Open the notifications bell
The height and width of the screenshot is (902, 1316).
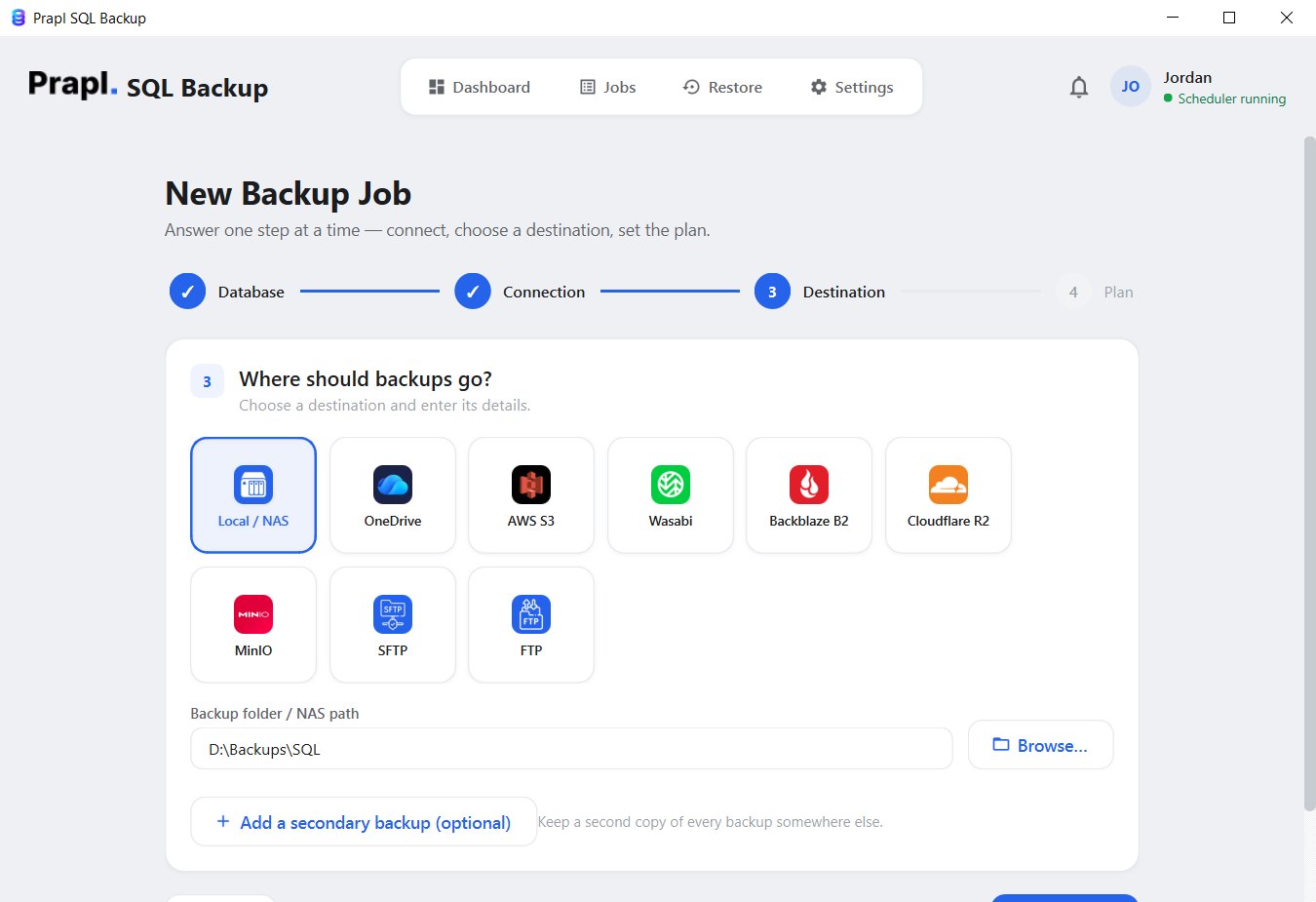(1078, 87)
